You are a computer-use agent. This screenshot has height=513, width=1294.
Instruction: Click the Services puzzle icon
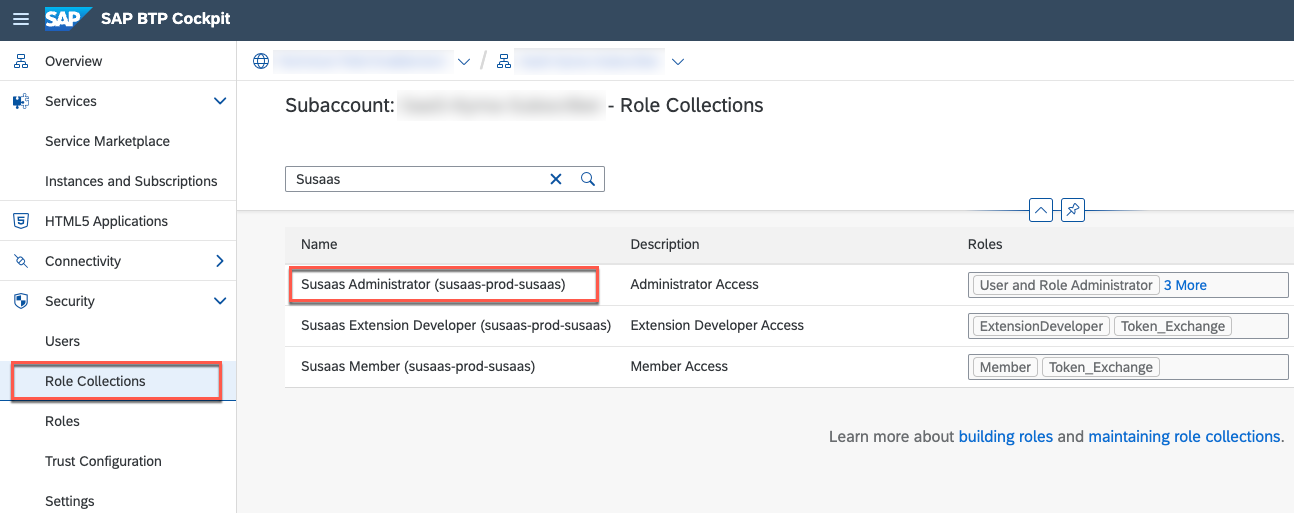click(x=21, y=101)
